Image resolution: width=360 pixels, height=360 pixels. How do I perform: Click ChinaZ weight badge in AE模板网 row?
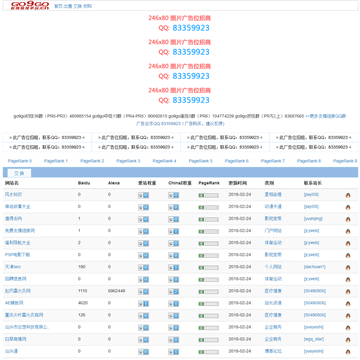[173, 304]
